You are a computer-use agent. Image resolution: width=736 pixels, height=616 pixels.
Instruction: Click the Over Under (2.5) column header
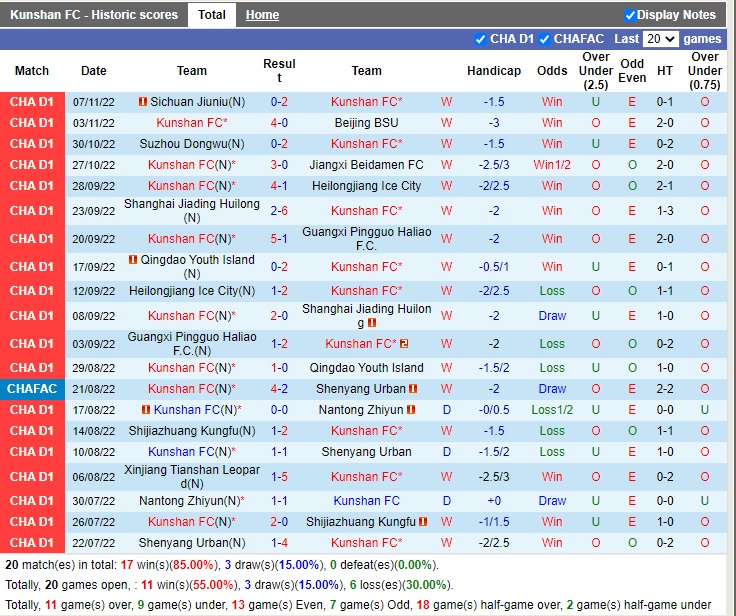tap(596, 71)
